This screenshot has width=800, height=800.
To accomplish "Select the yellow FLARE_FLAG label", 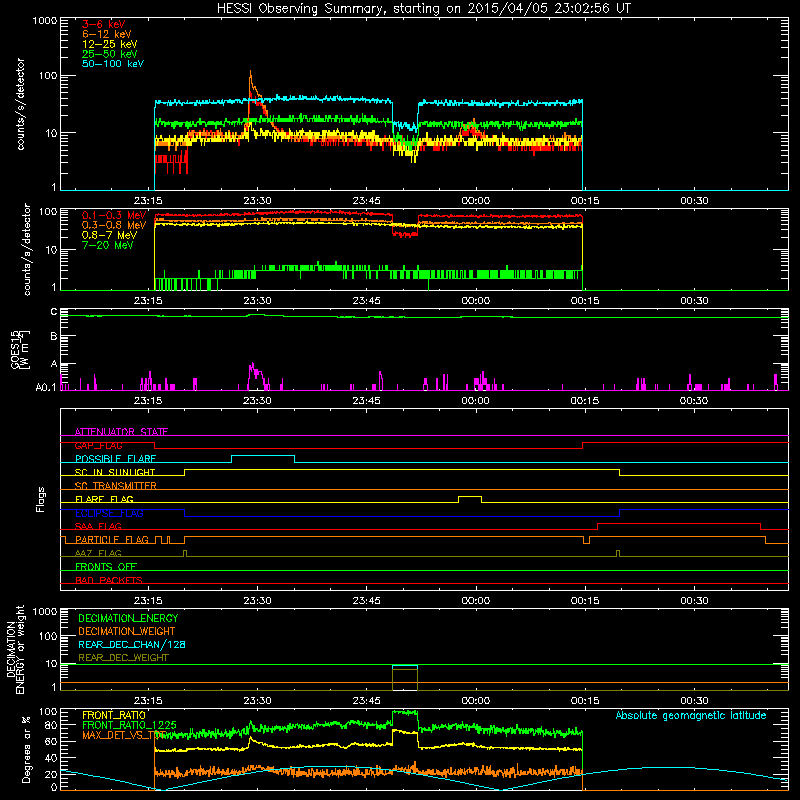I will [104, 499].
